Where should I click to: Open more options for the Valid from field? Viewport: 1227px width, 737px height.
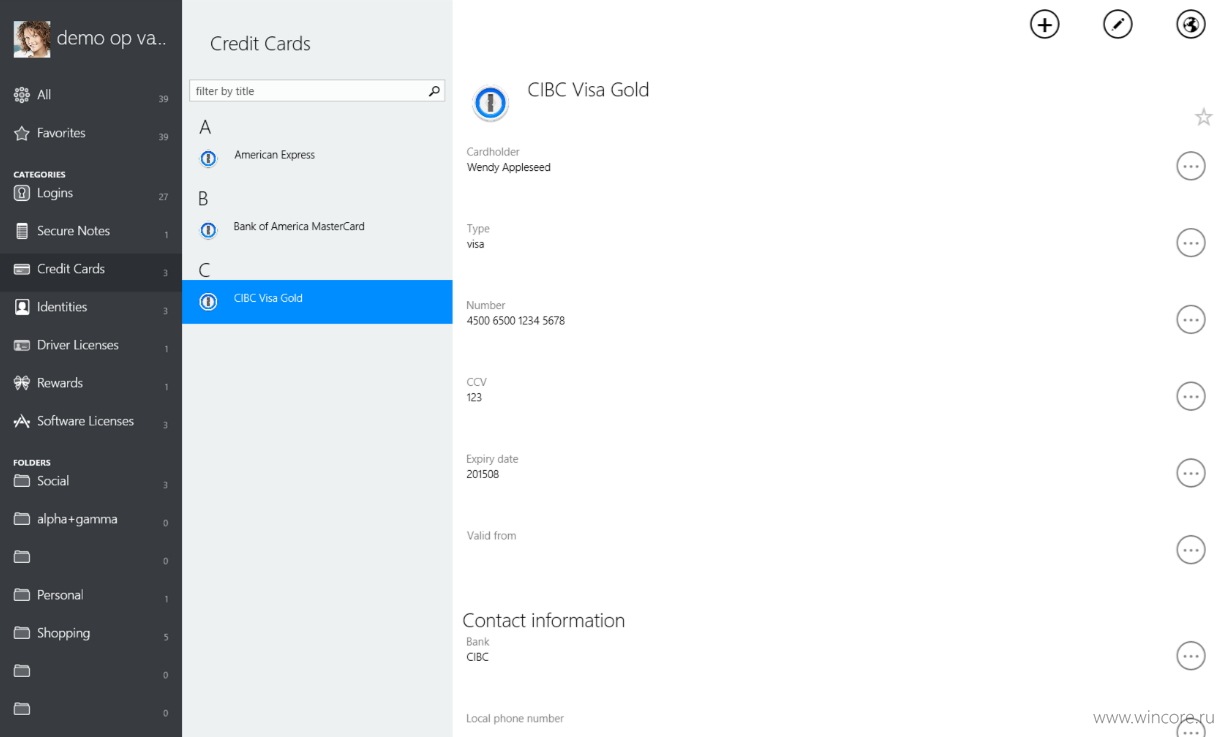click(x=1190, y=549)
